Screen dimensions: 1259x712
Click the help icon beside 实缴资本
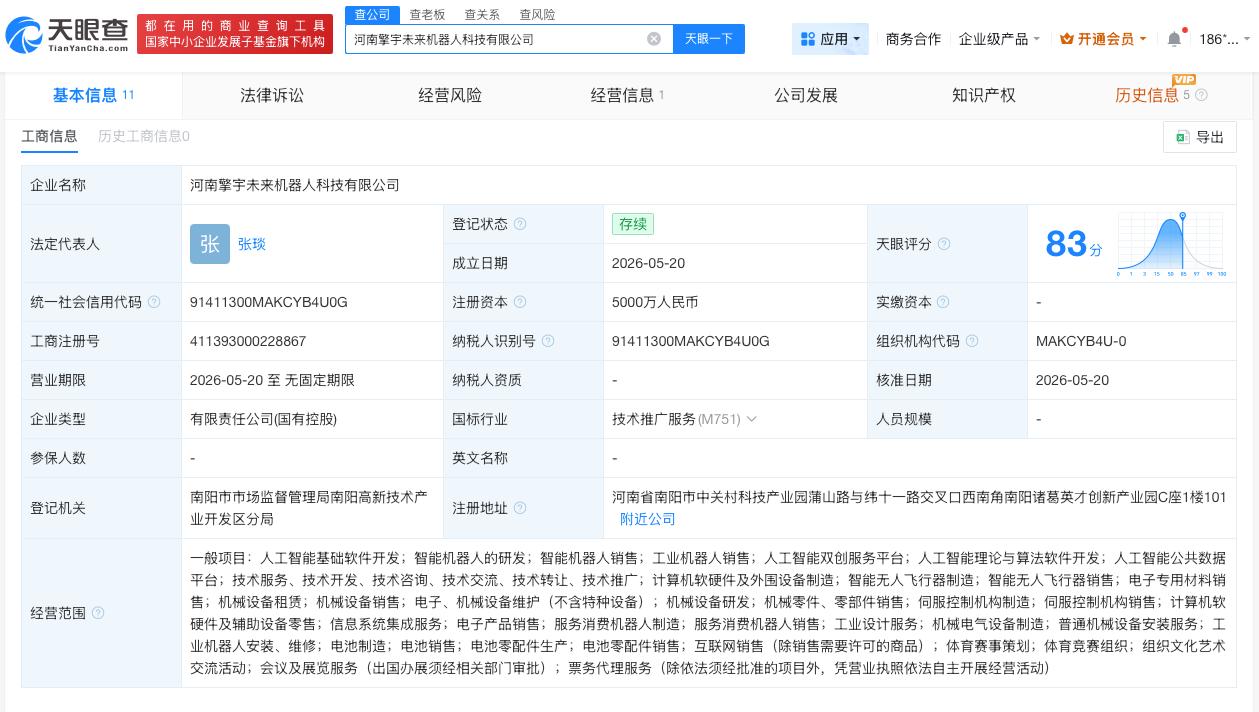coord(943,302)
